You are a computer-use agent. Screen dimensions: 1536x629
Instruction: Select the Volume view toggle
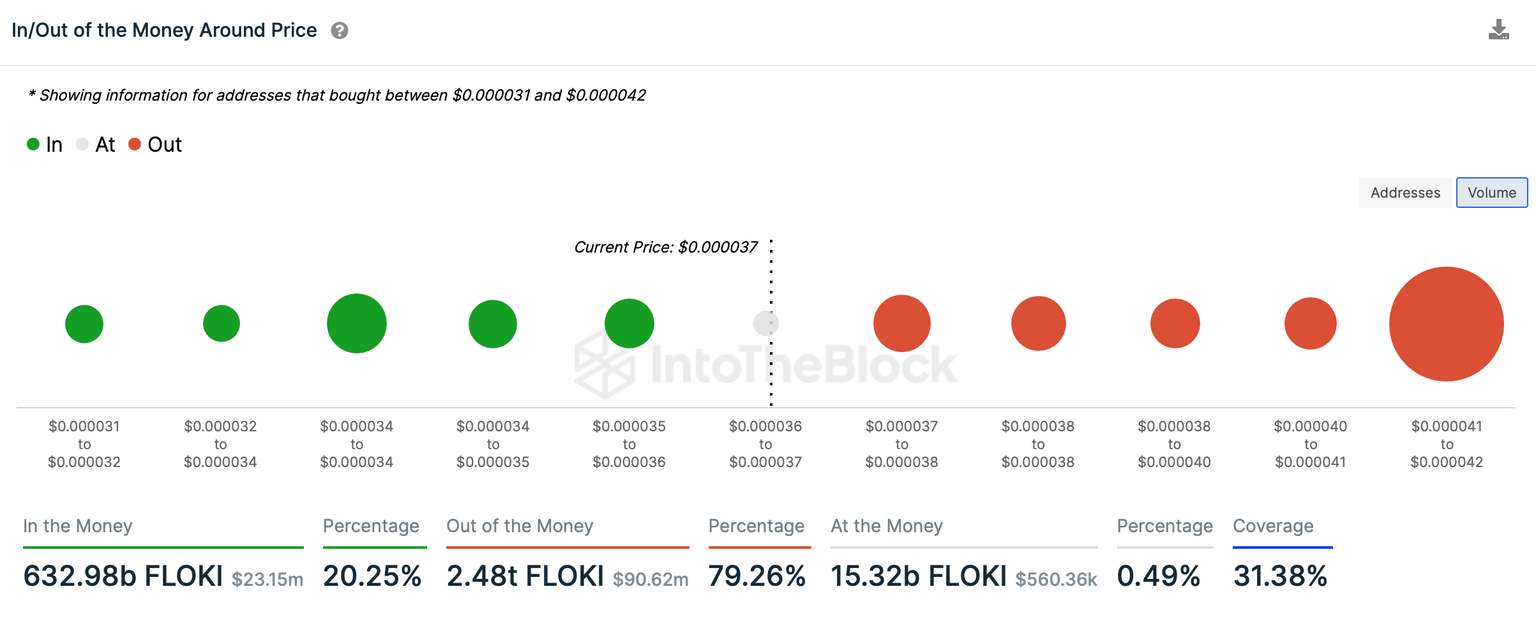coord(1491,193)
